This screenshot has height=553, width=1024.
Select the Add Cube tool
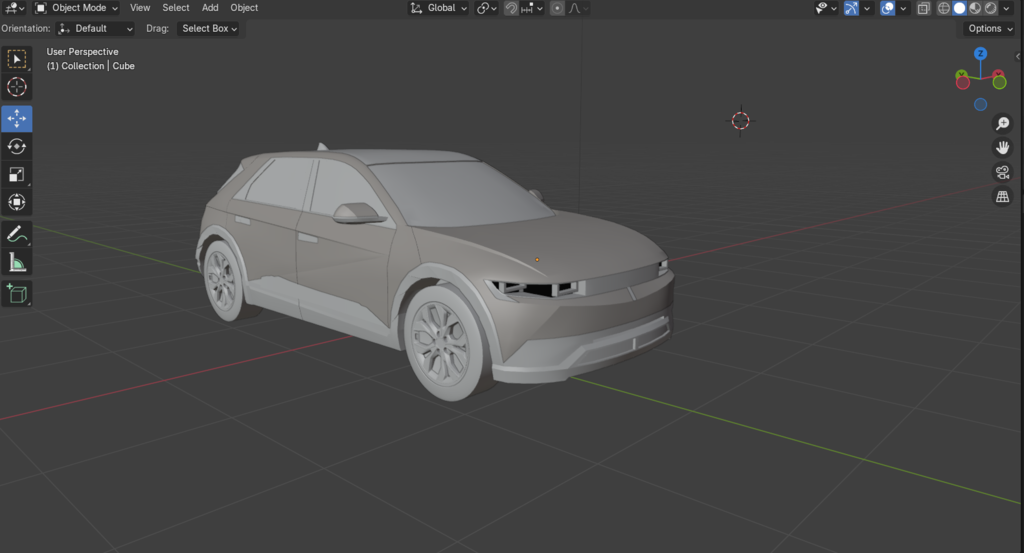tap(17, 293)
